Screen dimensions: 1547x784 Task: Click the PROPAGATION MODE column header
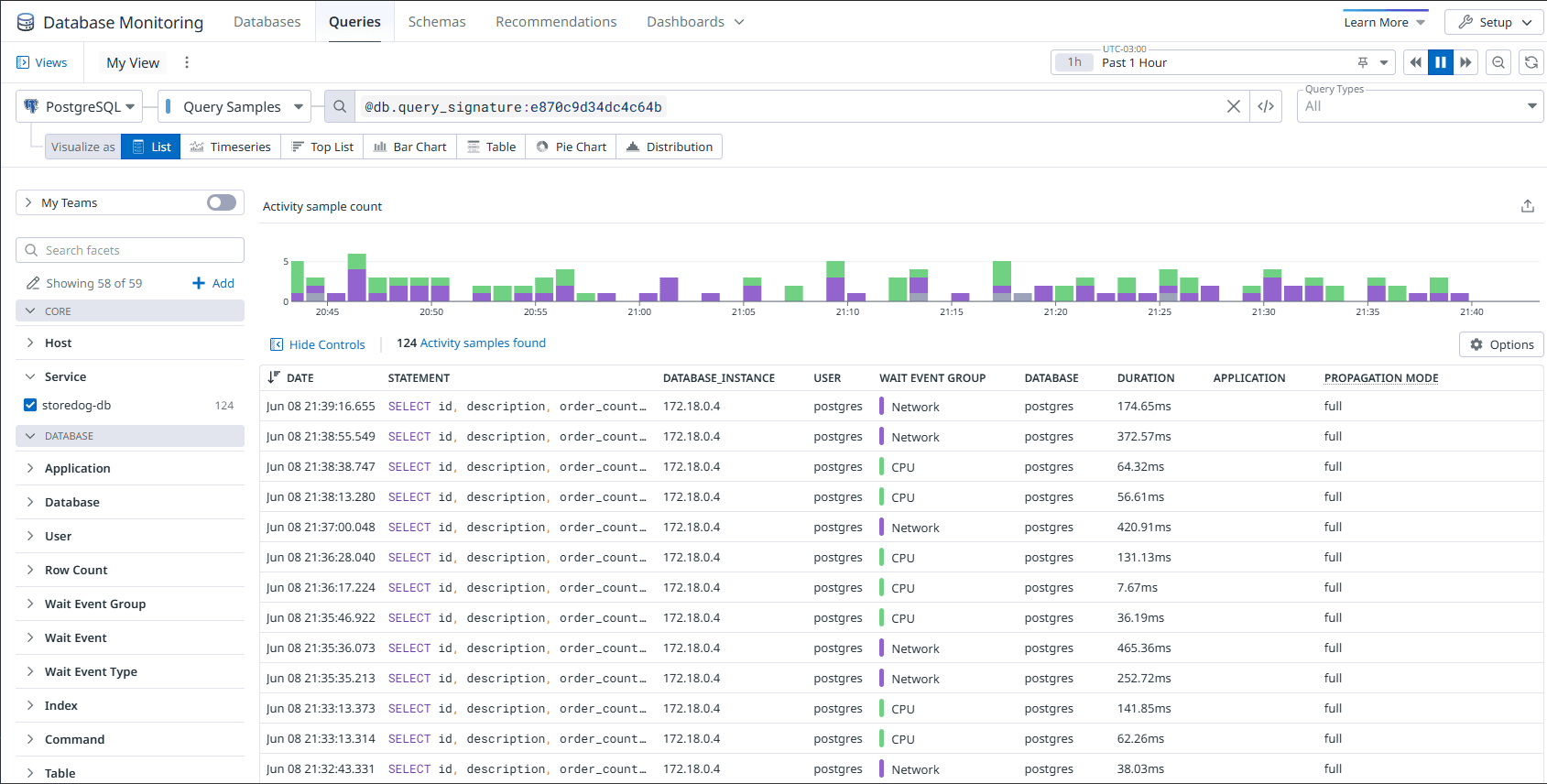click(x=1381, y=377)
